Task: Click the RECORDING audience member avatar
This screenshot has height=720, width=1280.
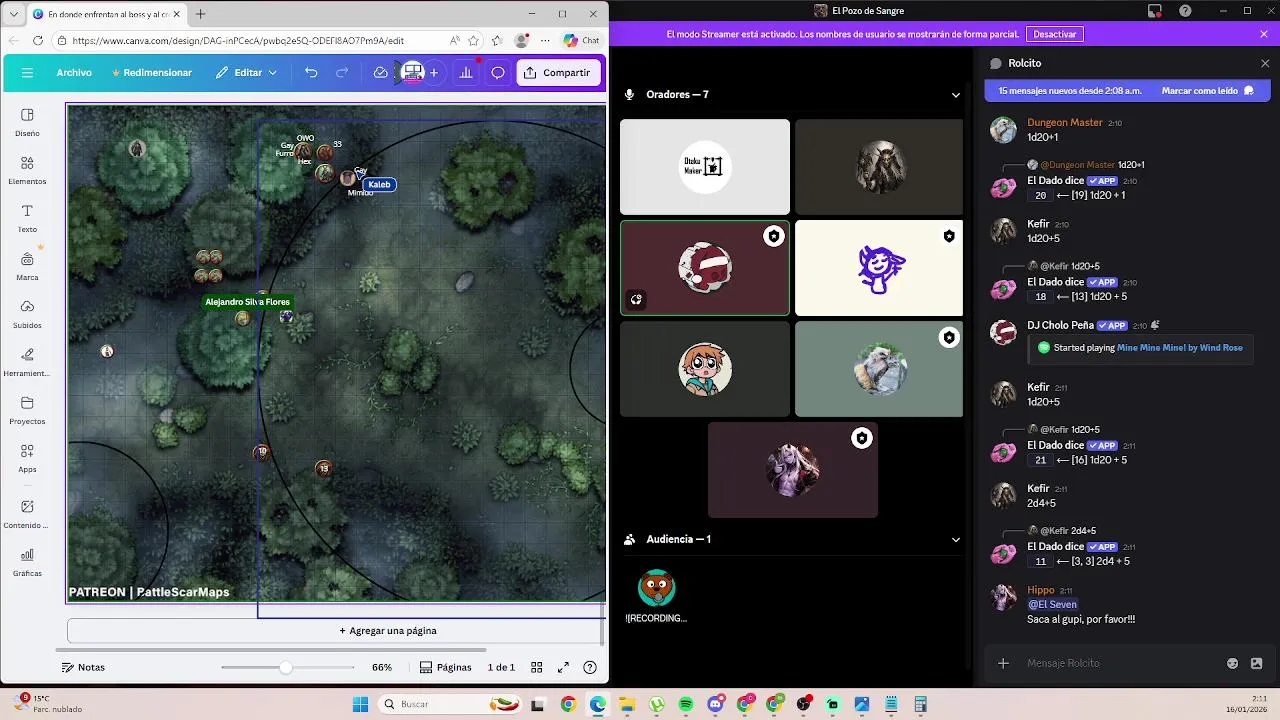Action: pos(656,588)
